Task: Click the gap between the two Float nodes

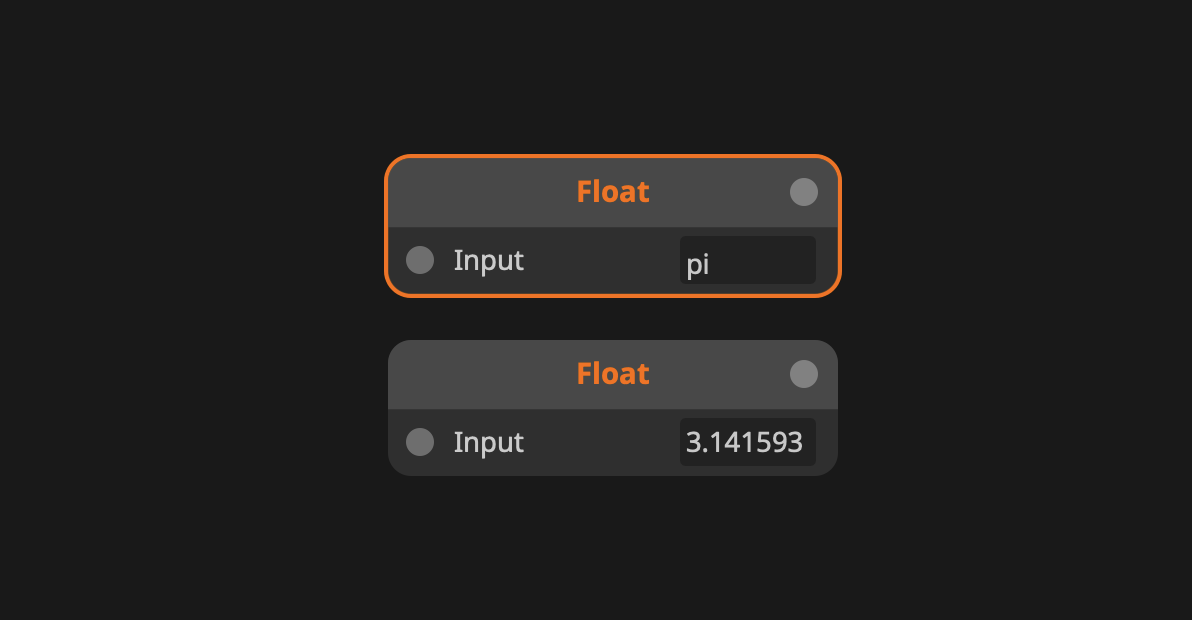Action: click(612, 319)
